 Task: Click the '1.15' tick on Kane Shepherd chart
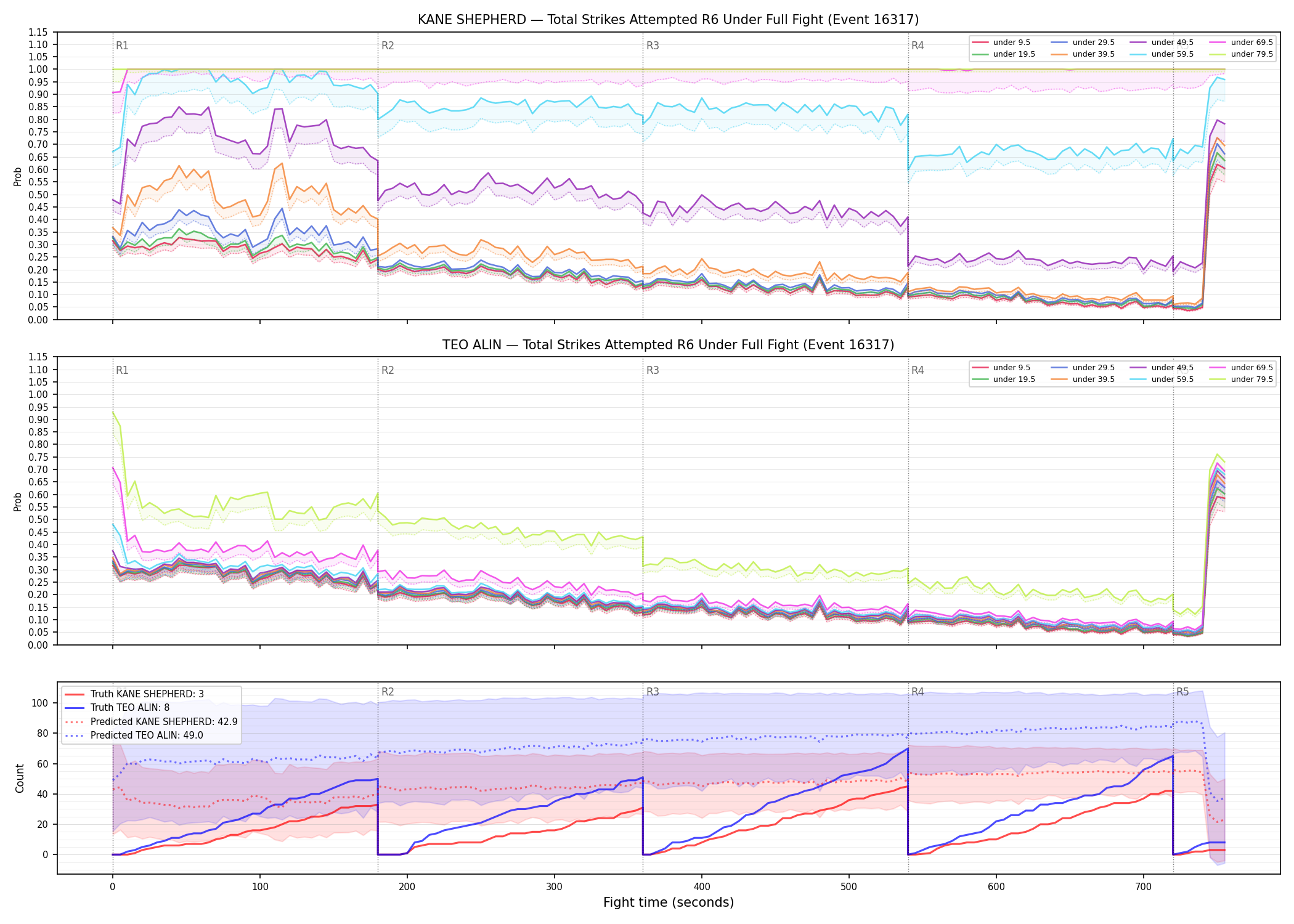[x=38, y=32]
